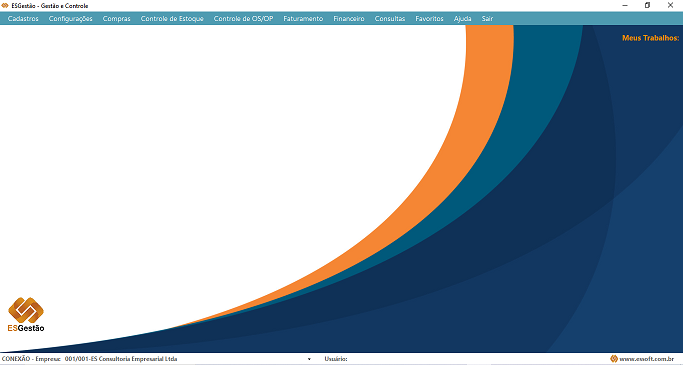
Task: Open the Compras menu
Action: point(116,19)
